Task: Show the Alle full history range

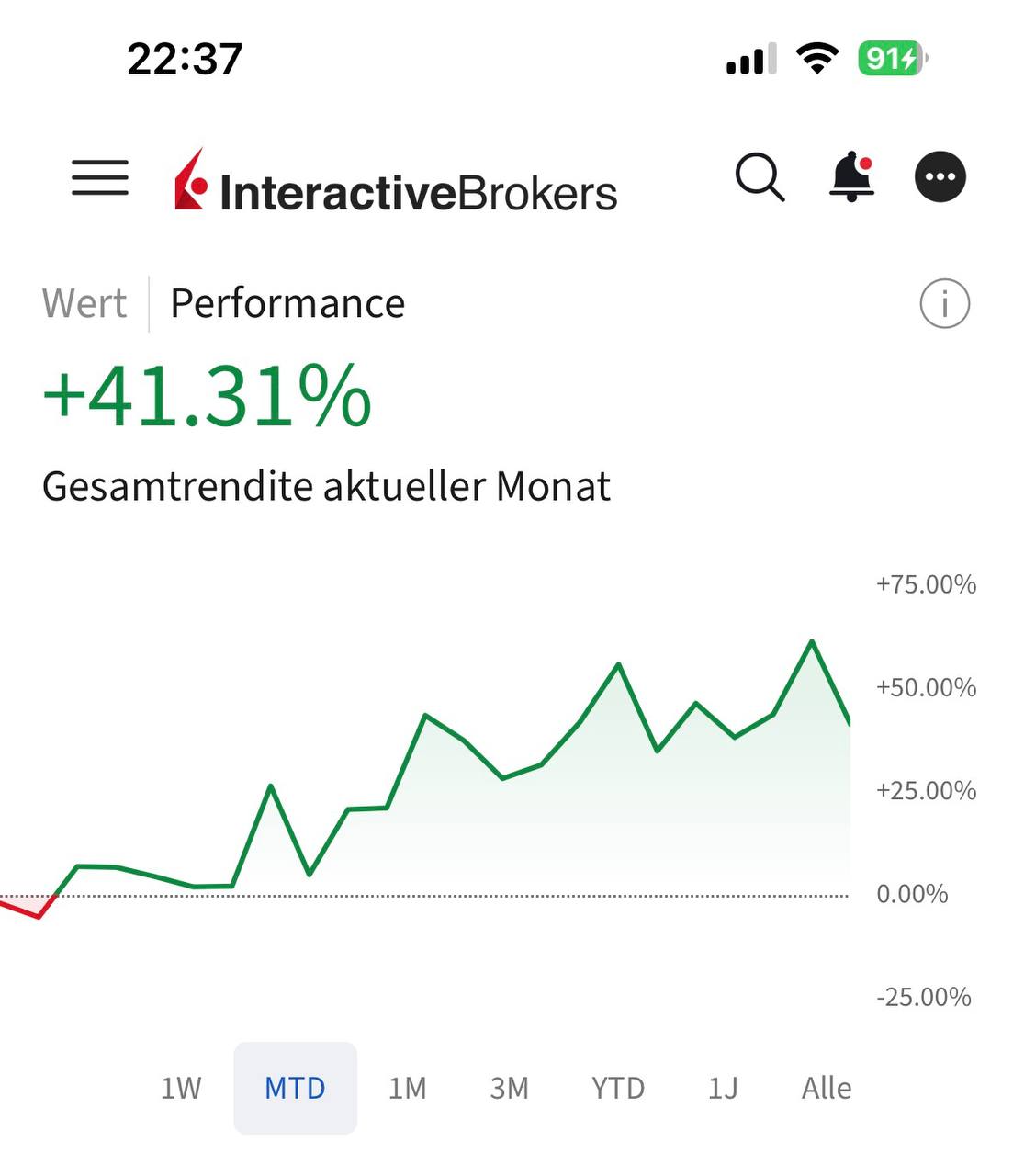Action: pos(827,1088)
